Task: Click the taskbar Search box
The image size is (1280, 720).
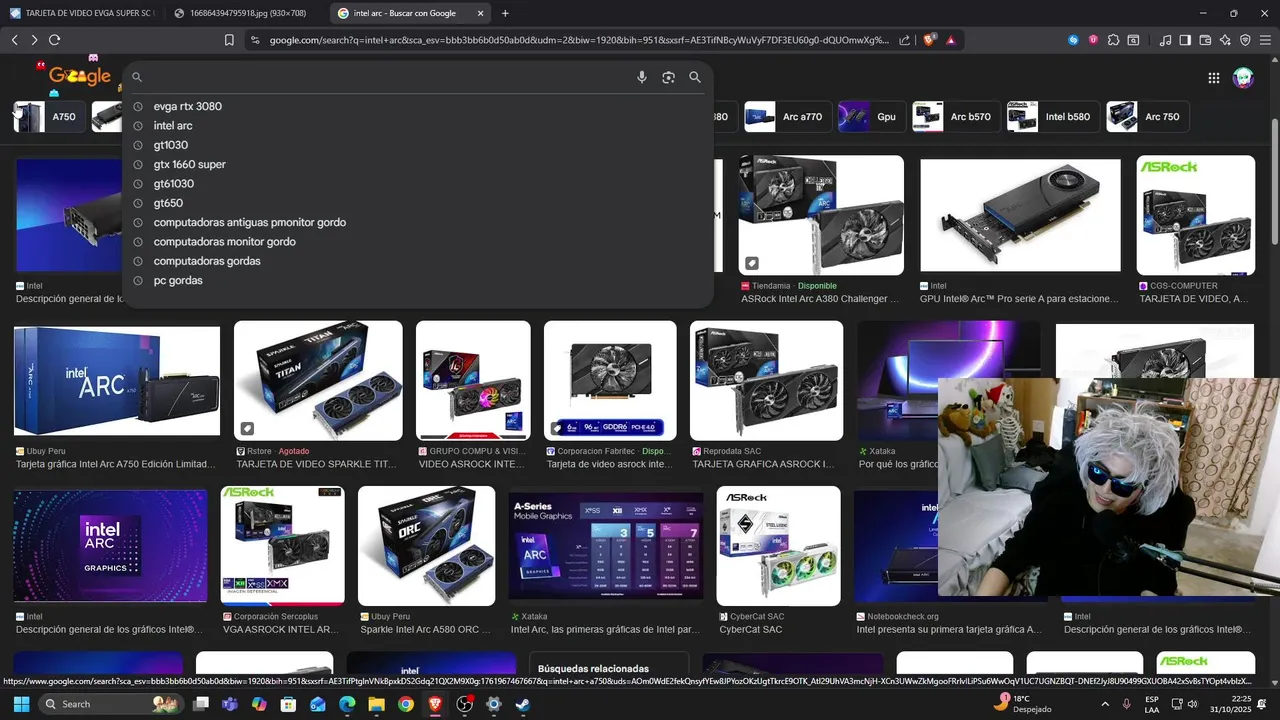Action: [x=110, y=704]
